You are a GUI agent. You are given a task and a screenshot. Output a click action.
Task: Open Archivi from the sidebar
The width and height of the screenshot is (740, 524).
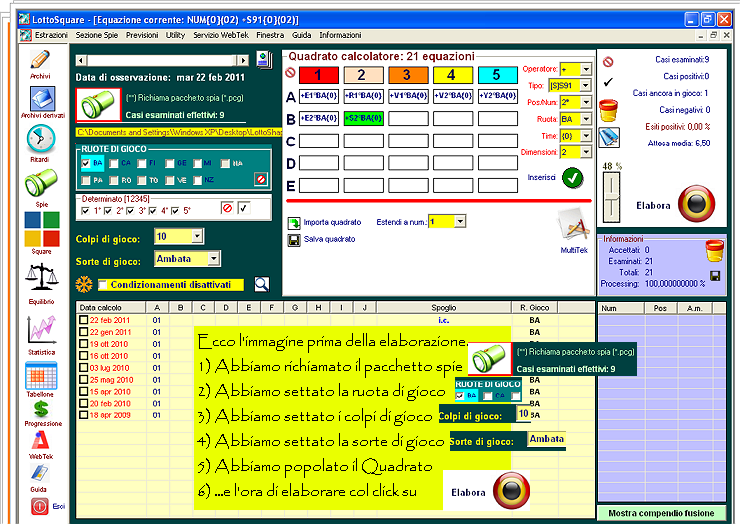coord(40,60)
